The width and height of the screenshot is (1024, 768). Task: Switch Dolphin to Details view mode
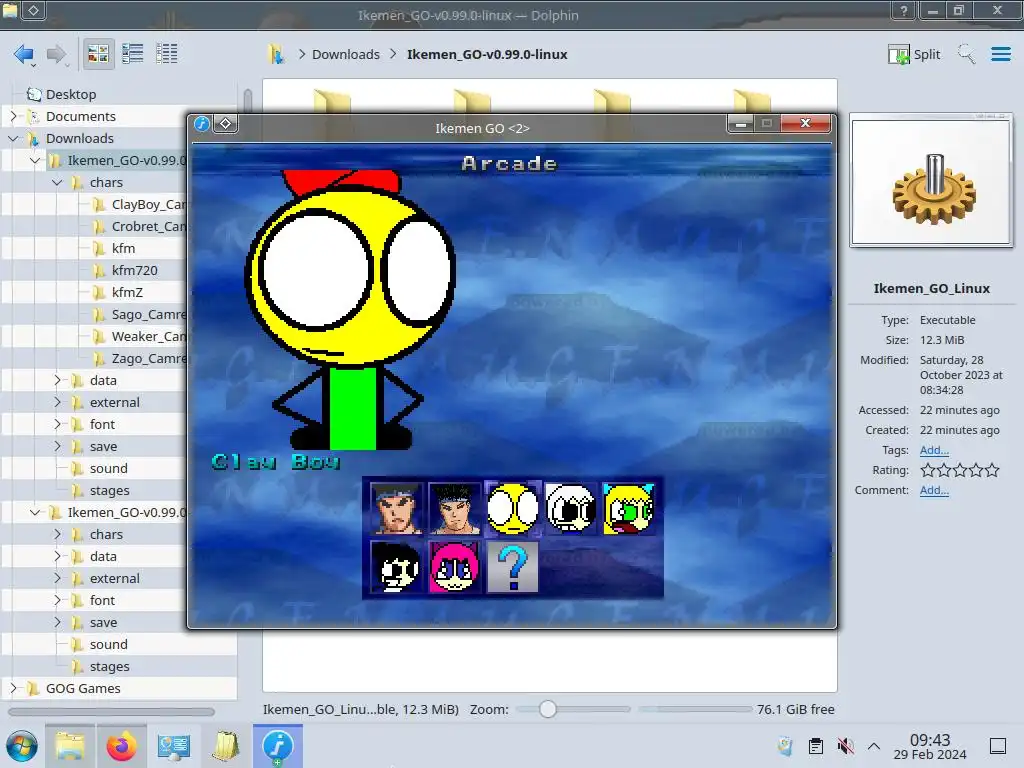pos(167,54)
